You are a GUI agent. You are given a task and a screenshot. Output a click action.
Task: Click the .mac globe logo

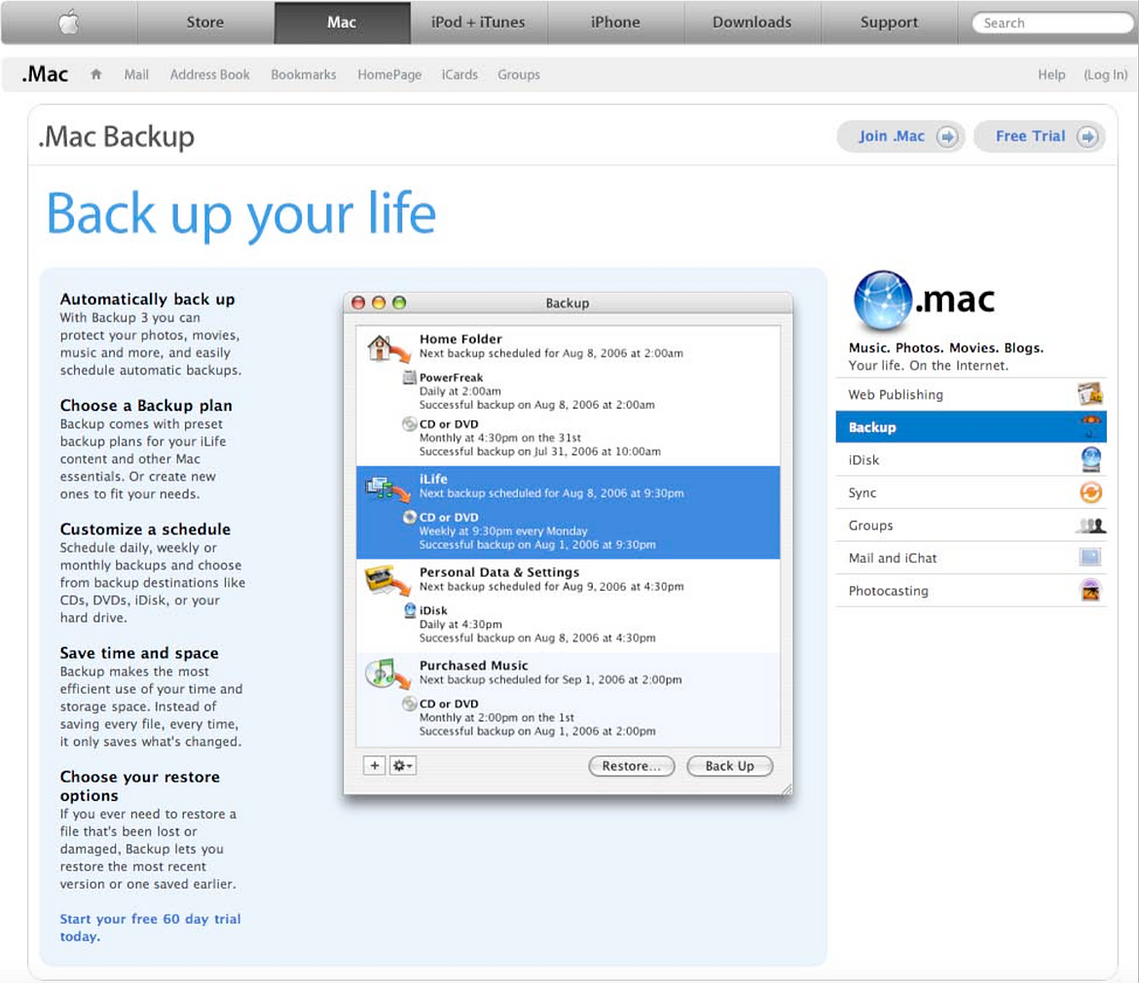pyautogui.click(x=883, y=300)
